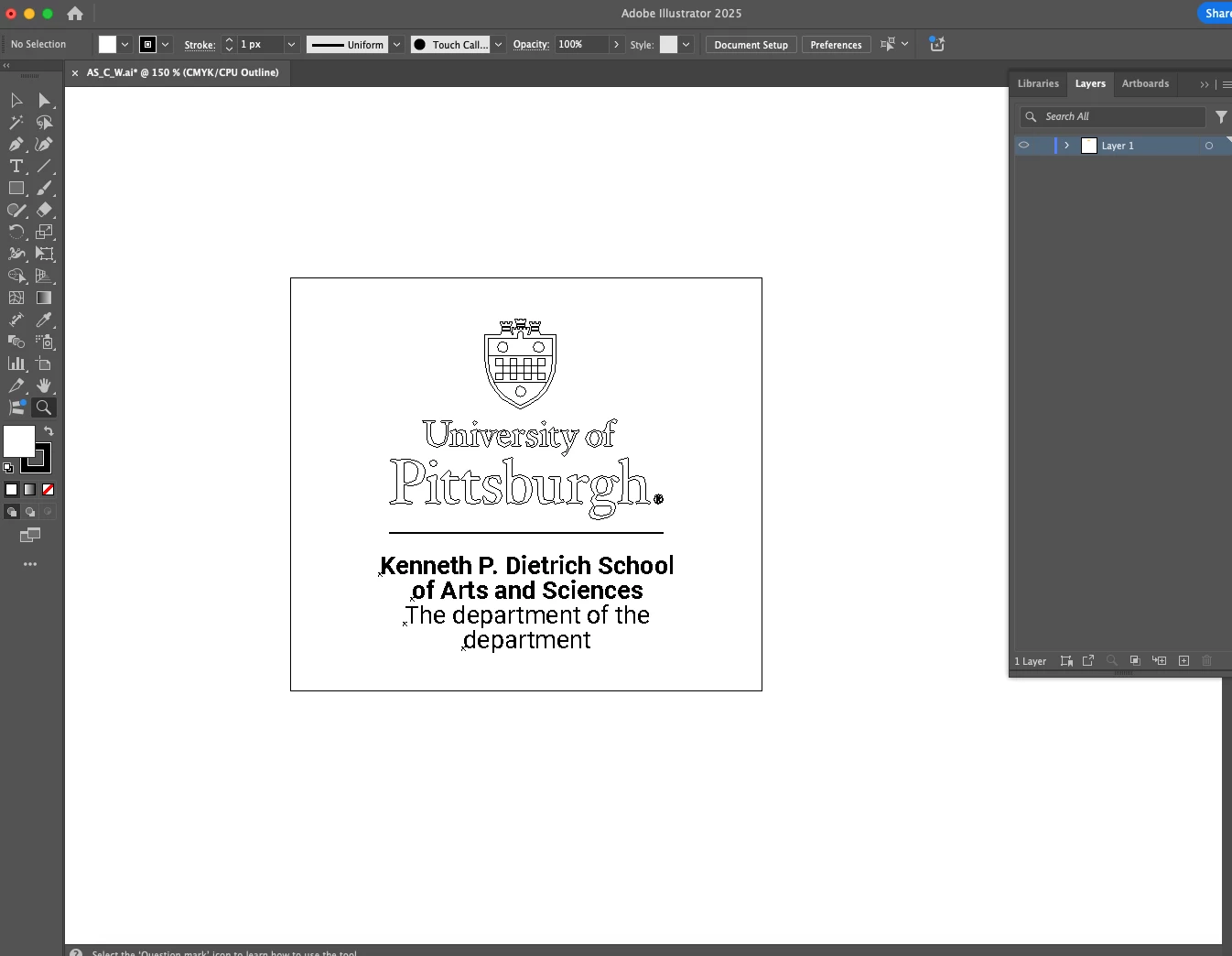1232x956 pixels.
Task: Expand the Opacity slider arrow
Action: [x=616, y=44]
